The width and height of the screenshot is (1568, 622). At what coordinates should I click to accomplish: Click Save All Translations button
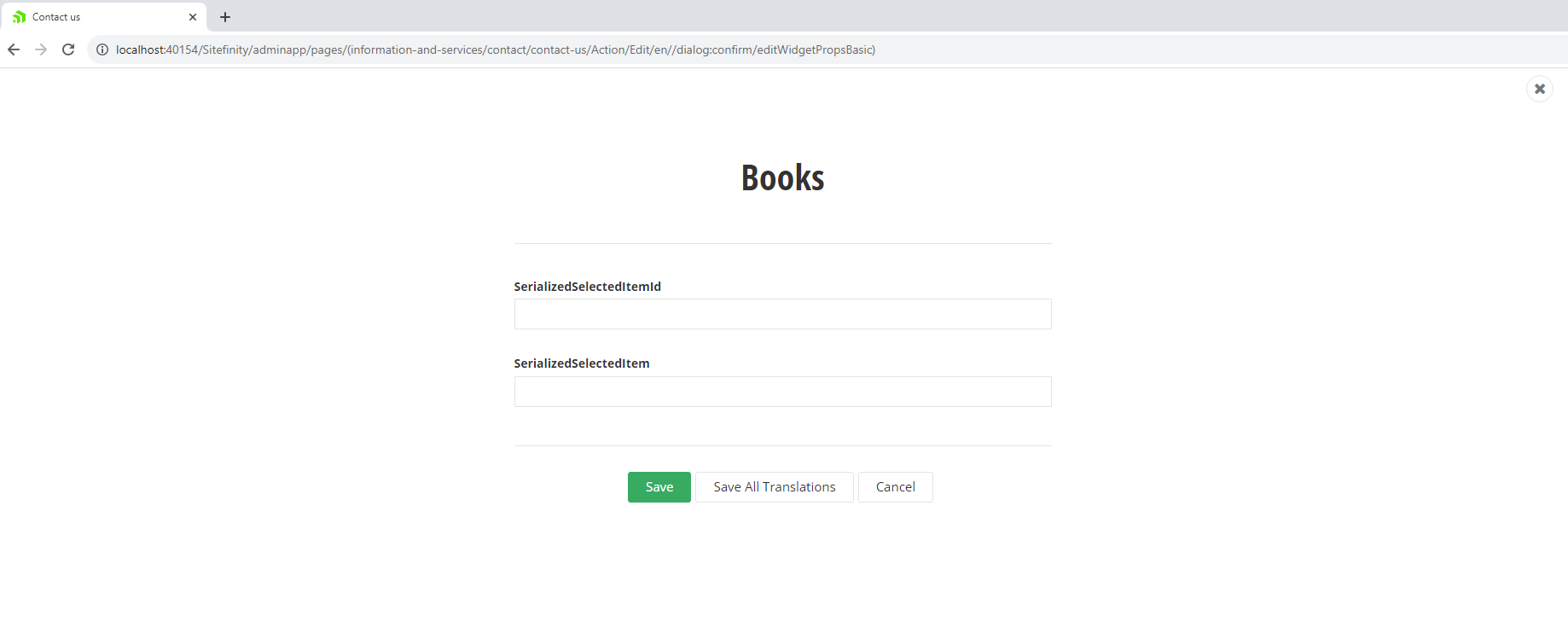[774, 487]
